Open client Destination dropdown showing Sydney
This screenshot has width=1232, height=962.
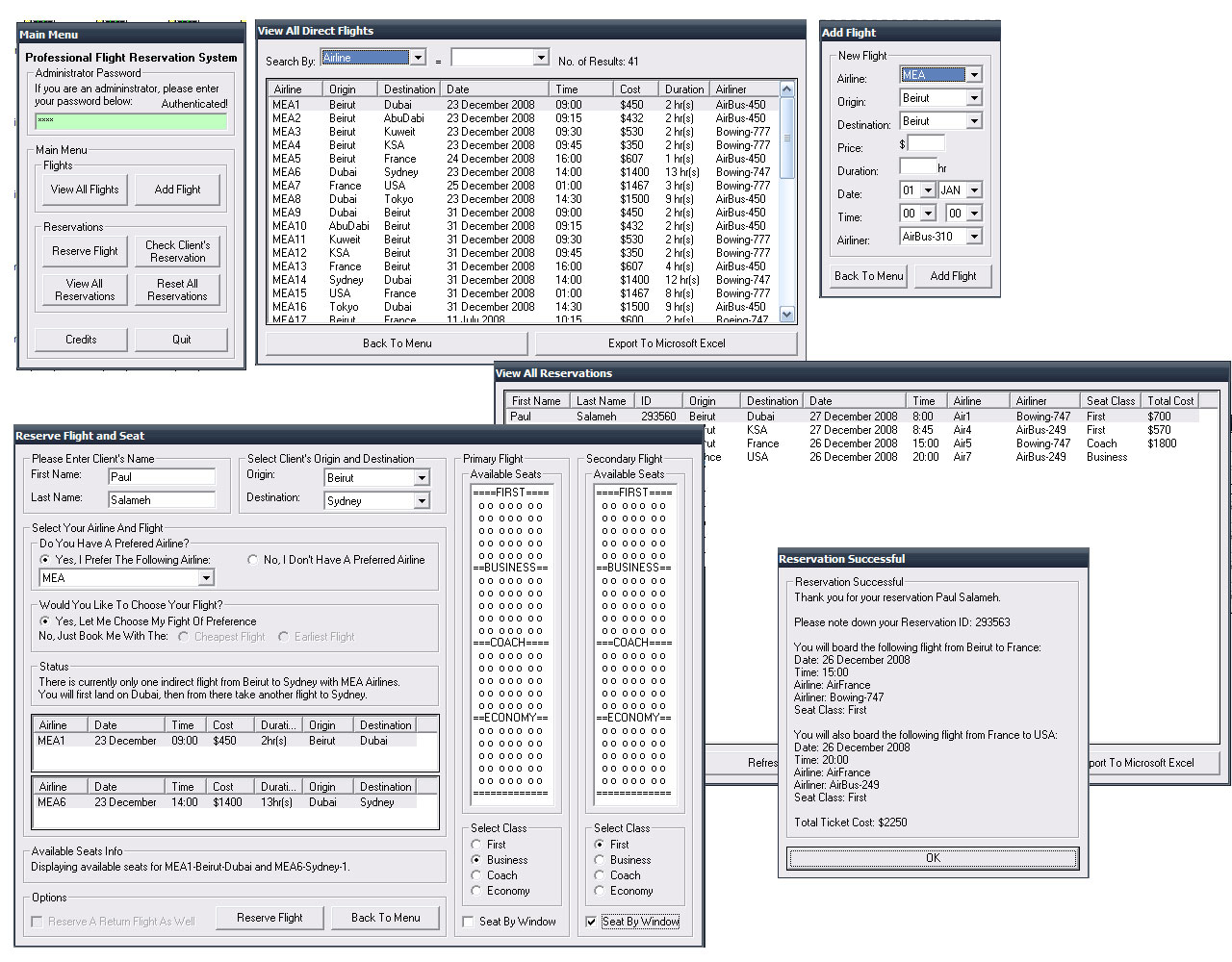422,501
